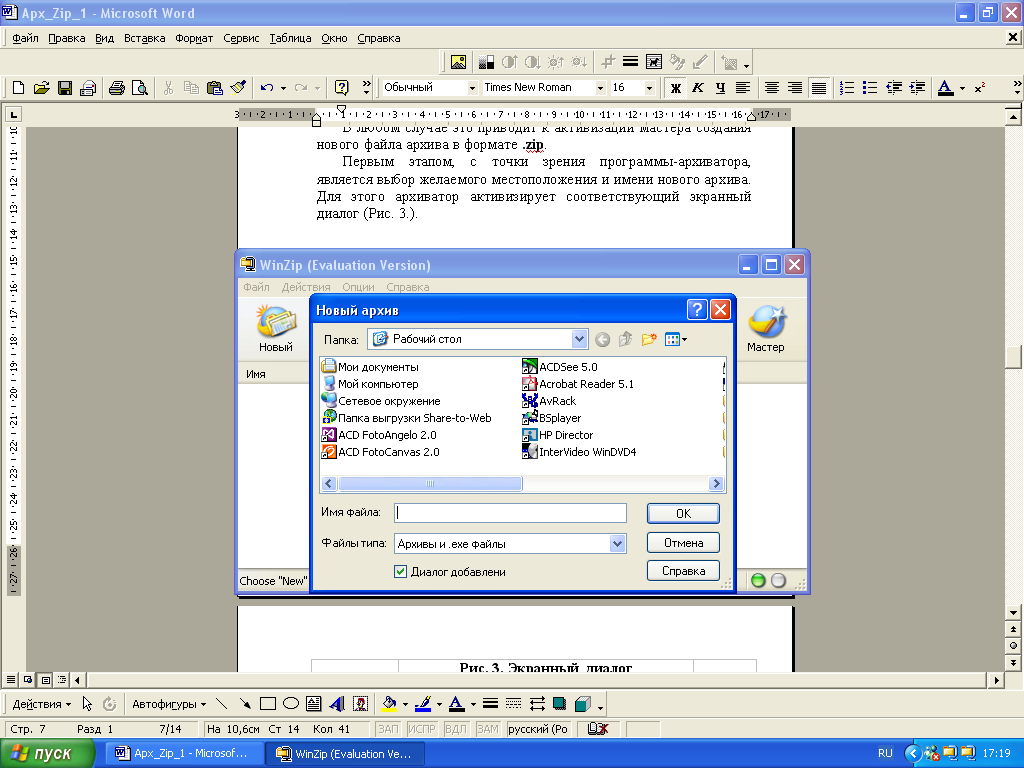
Task: Insert WordArt from Drawing toolbar
Action: 337,703
